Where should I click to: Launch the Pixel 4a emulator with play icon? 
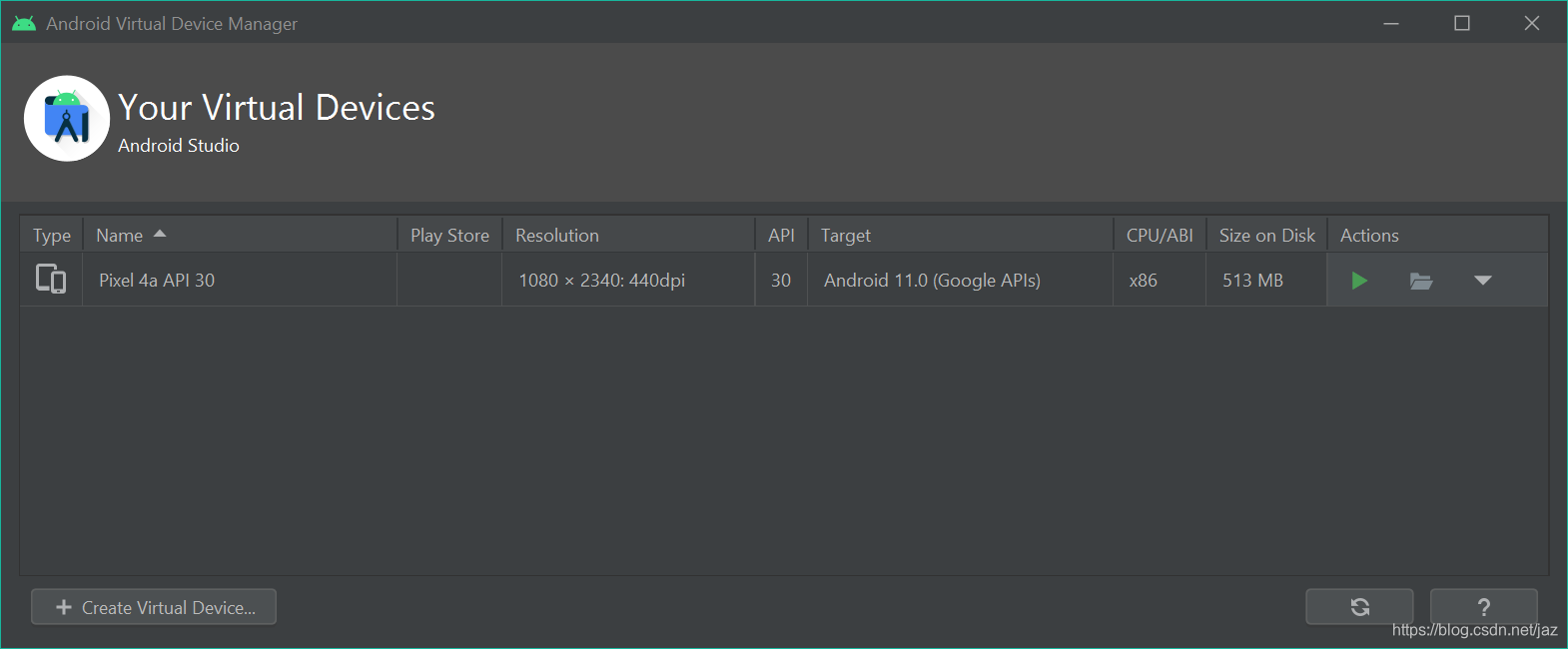(x=1359, y=281)
